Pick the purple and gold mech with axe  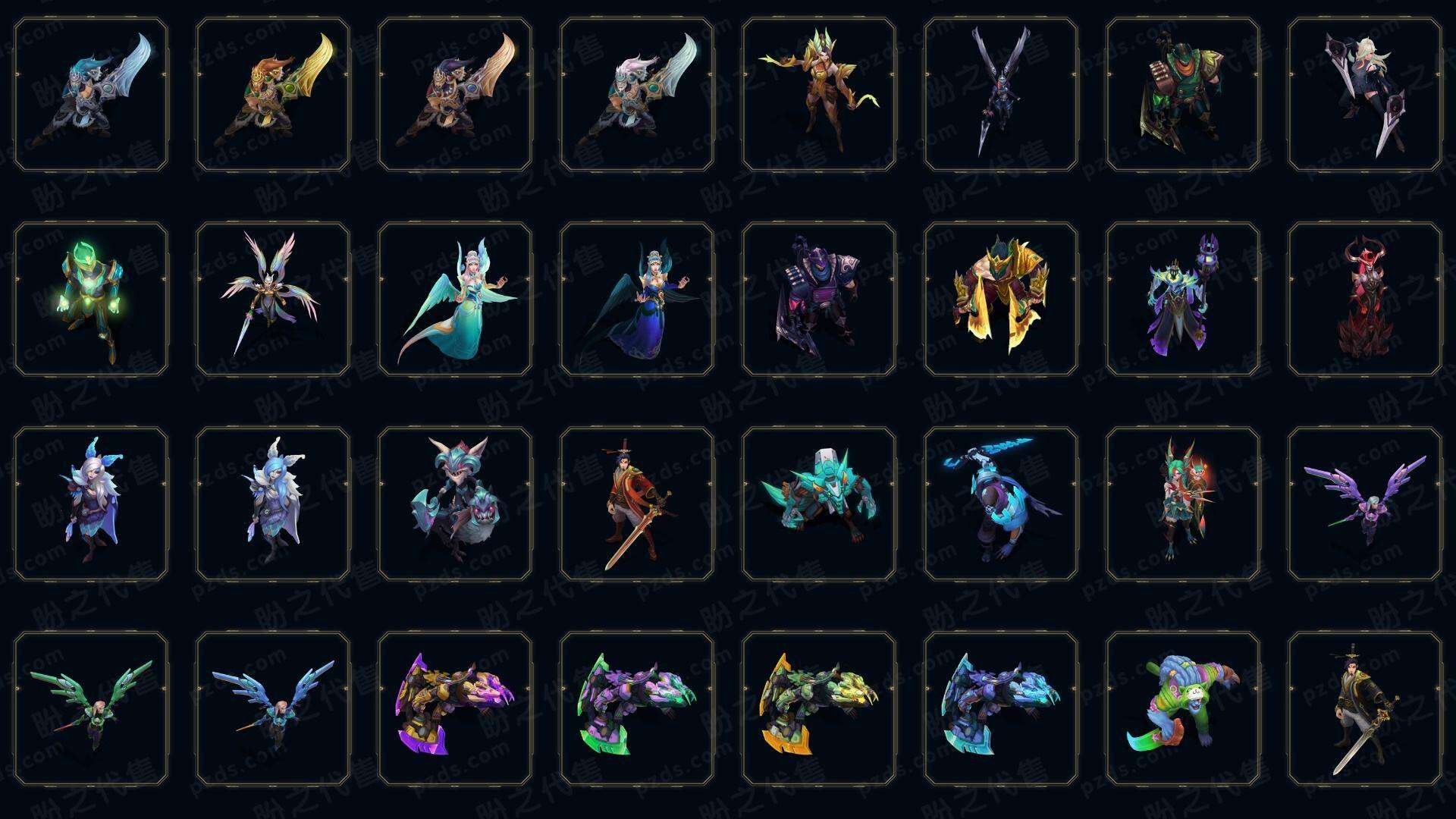tap(455, 709)
